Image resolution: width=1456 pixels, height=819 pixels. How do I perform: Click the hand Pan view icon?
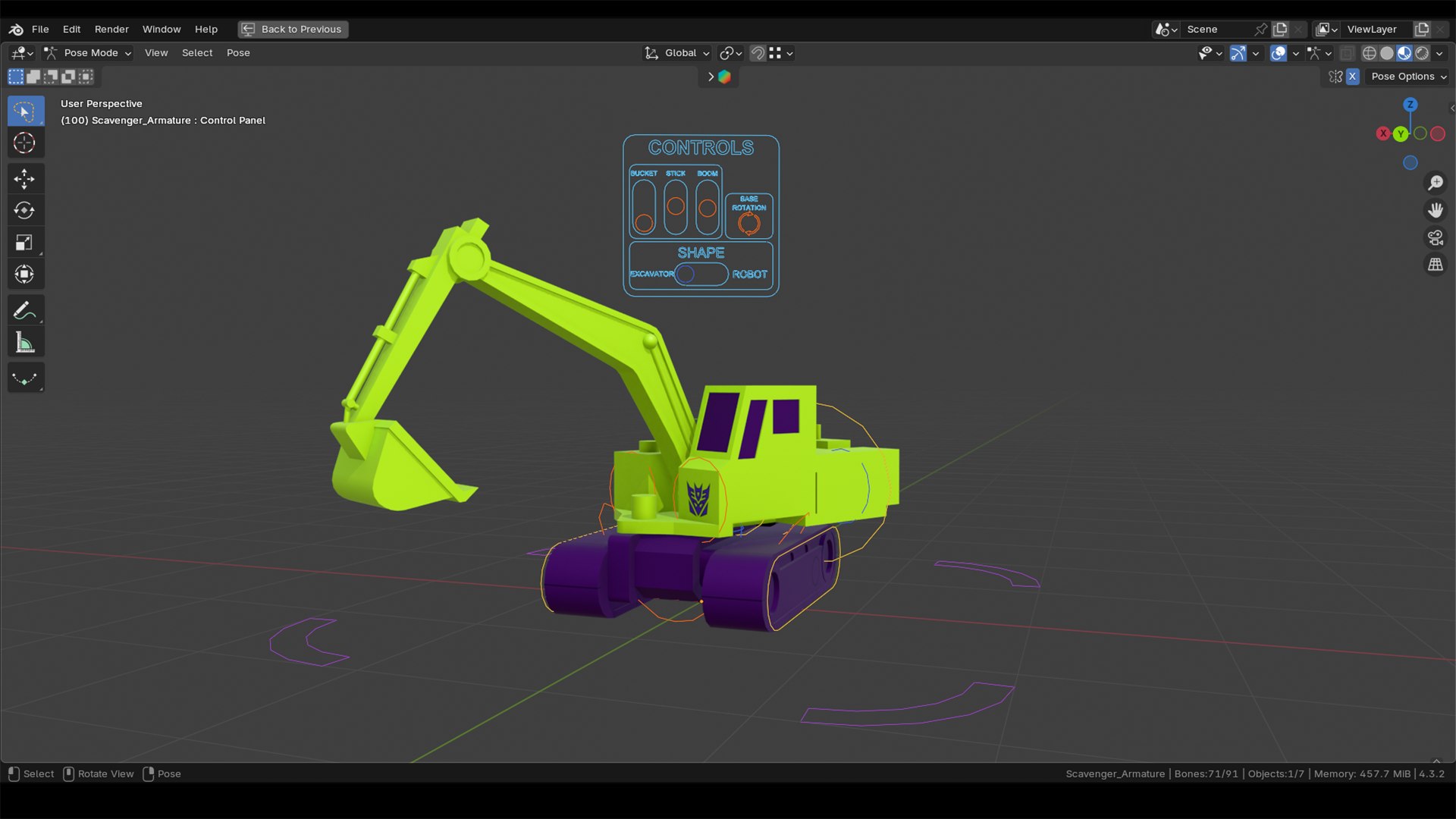coord(1436,210)
